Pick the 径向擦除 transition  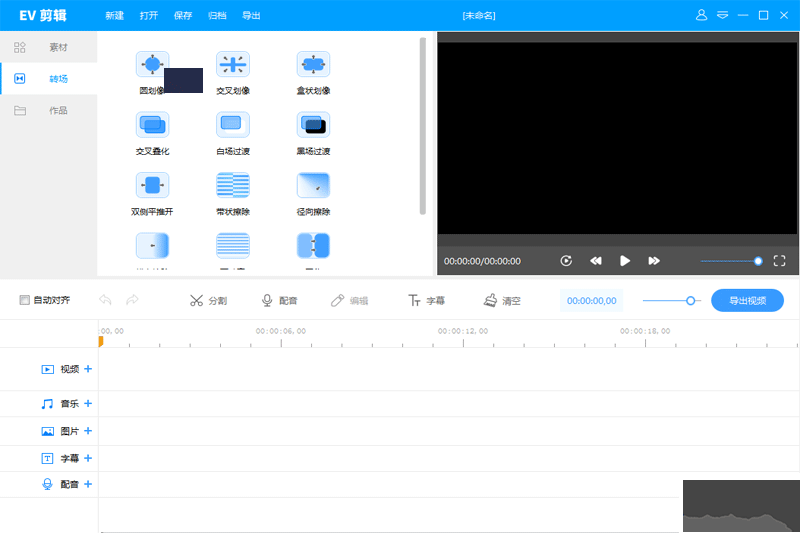tap(313, 185)
